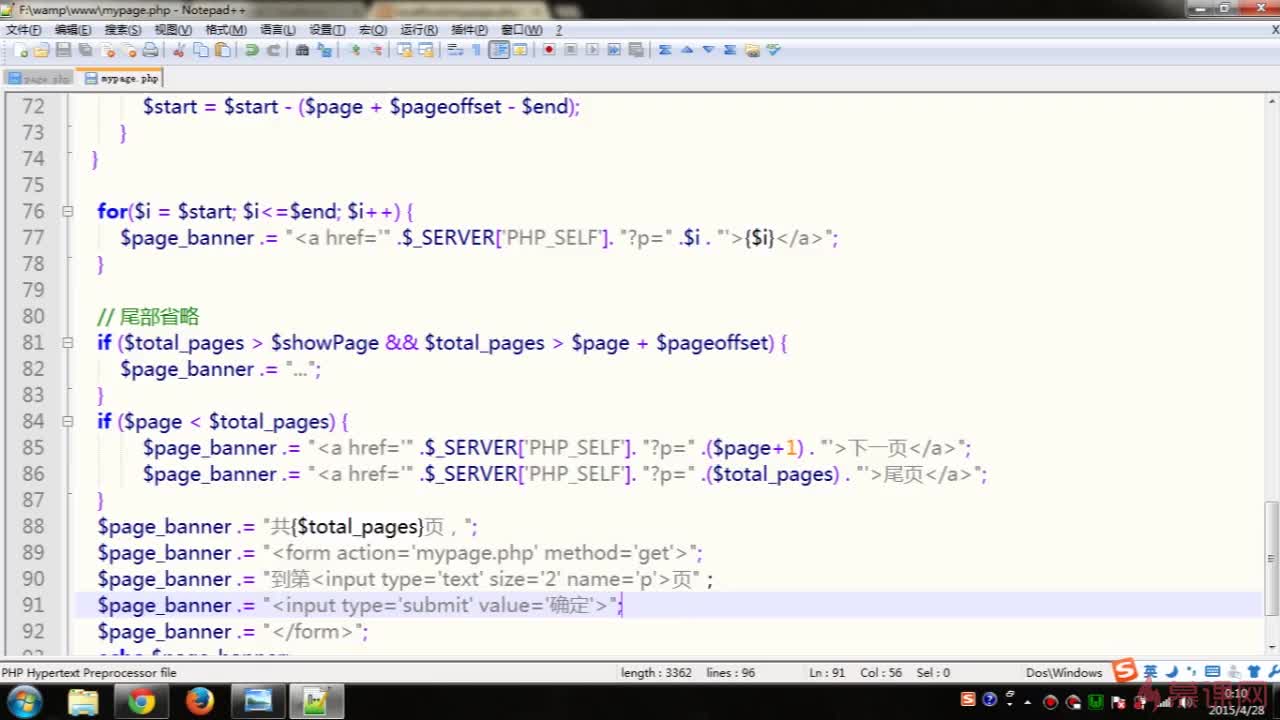Open the 编辑(E) menu
Screen dimensions: 1280x720
[73, 30]
